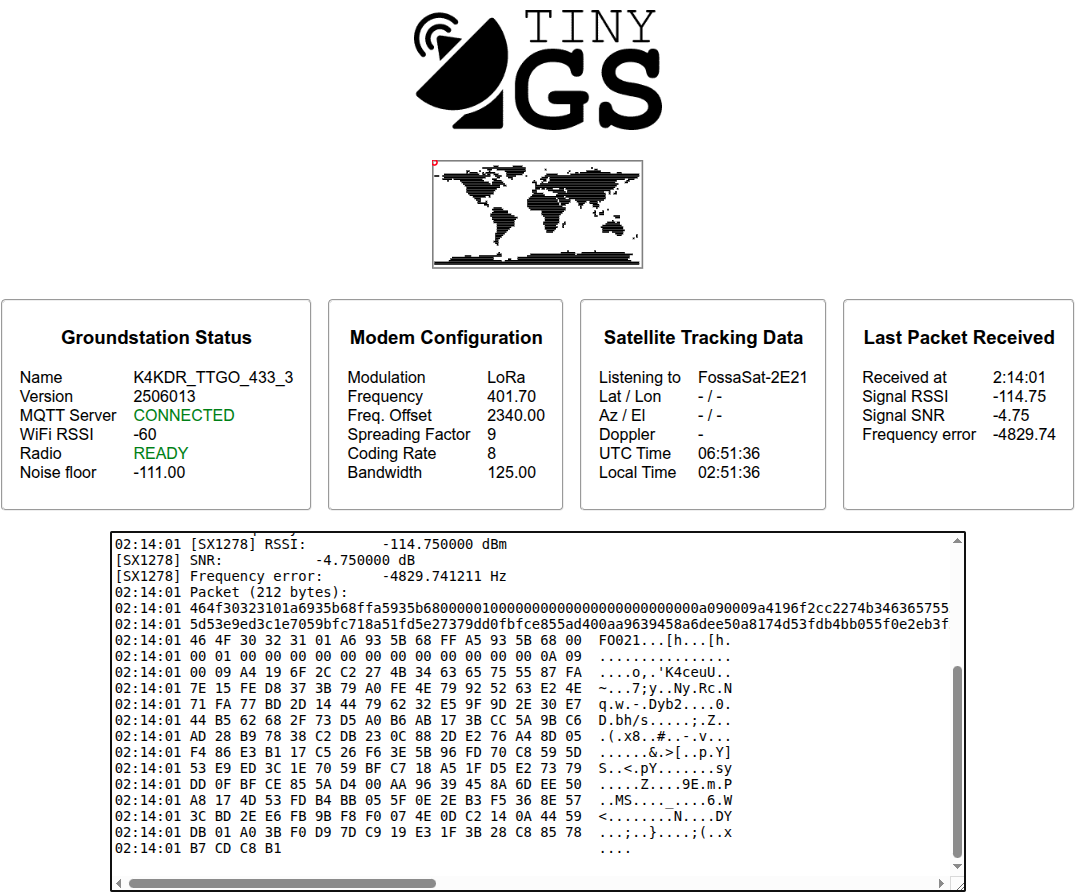Screen dimensions: 1076x893
Task: Click the Signal RSSI value -114.75
Action: (1020, 397)
